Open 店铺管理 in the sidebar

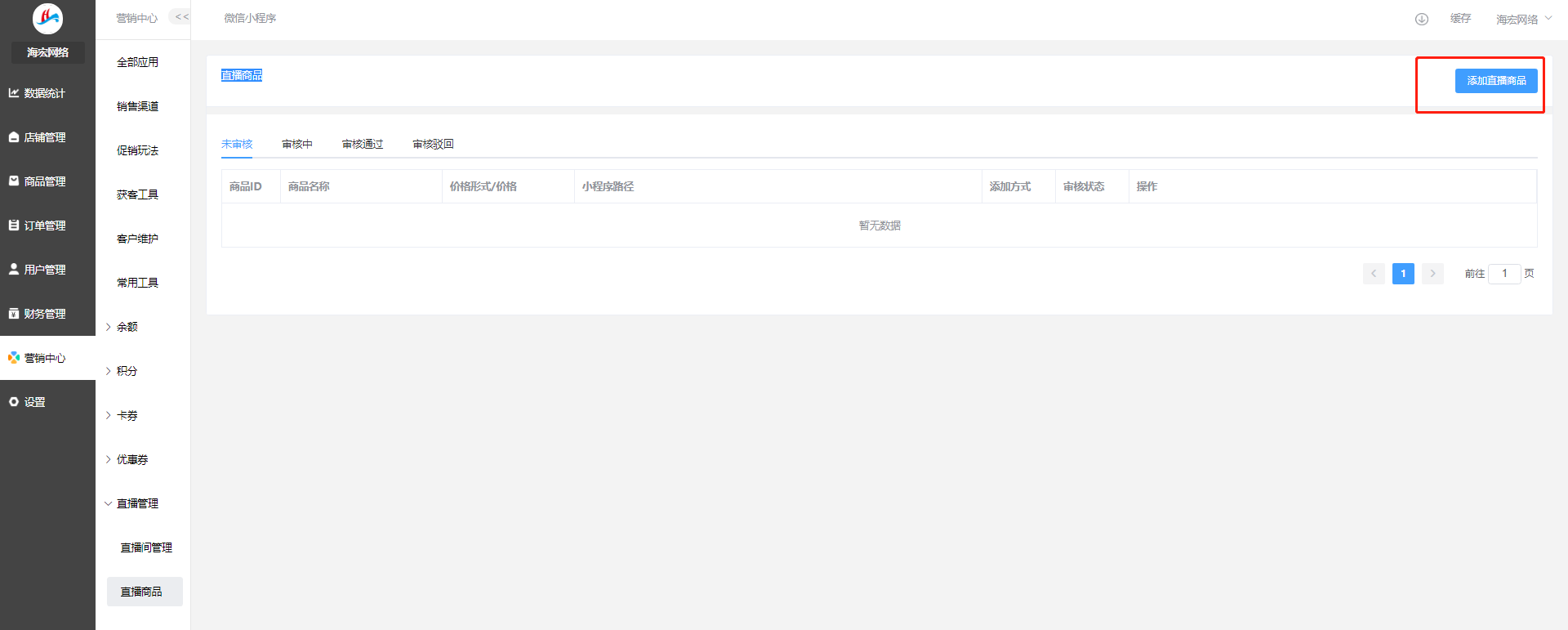click(47, 137)
